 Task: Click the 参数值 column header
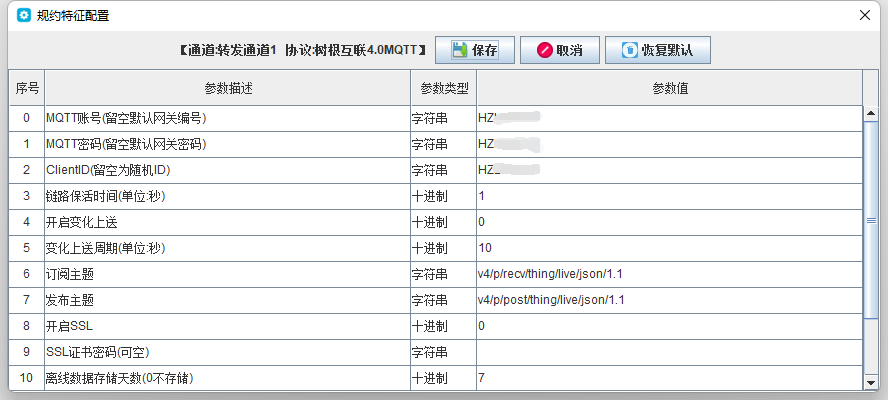(669, 88)
